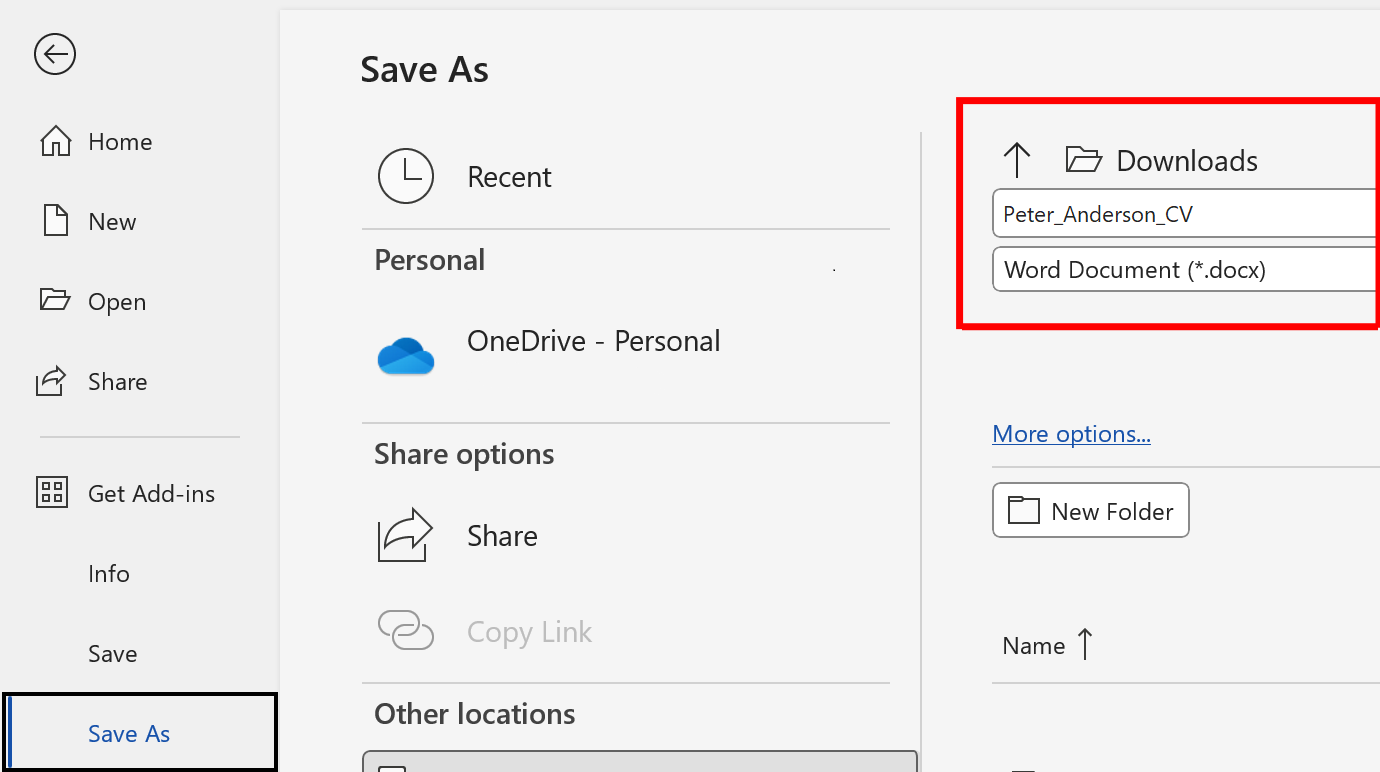Image resolution: width=1380 pixels, height=772 pixels.
Task: Switch to the Info section
Action: [x=108, y=573]
